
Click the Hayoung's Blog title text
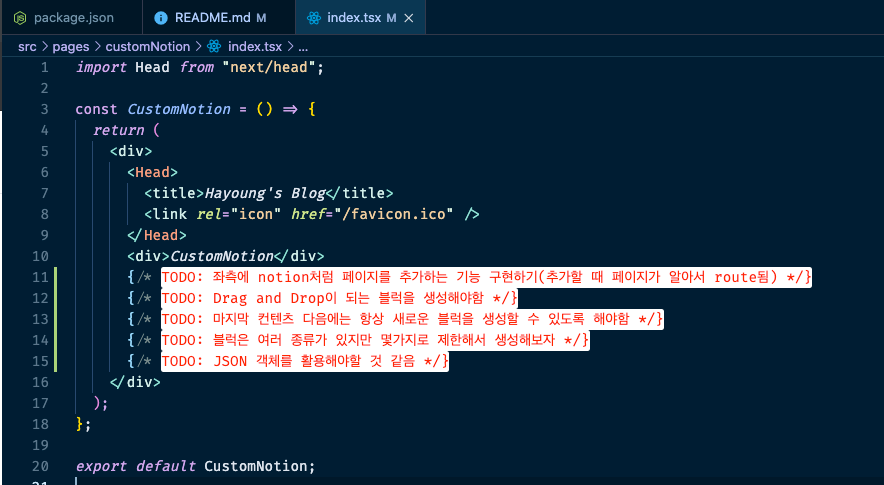pos(265,193)
